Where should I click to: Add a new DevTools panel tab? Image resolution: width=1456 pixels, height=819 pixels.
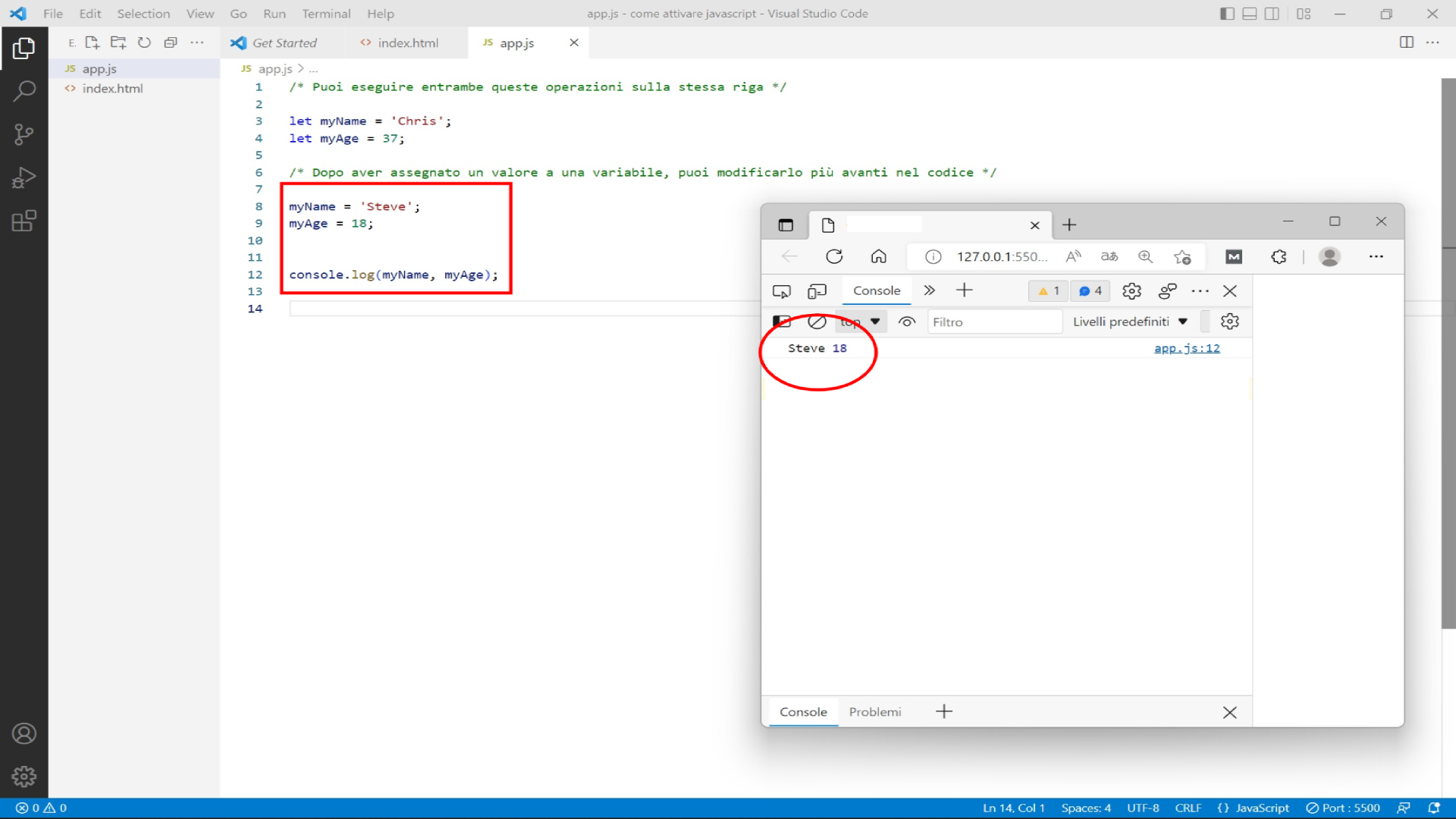965,290
